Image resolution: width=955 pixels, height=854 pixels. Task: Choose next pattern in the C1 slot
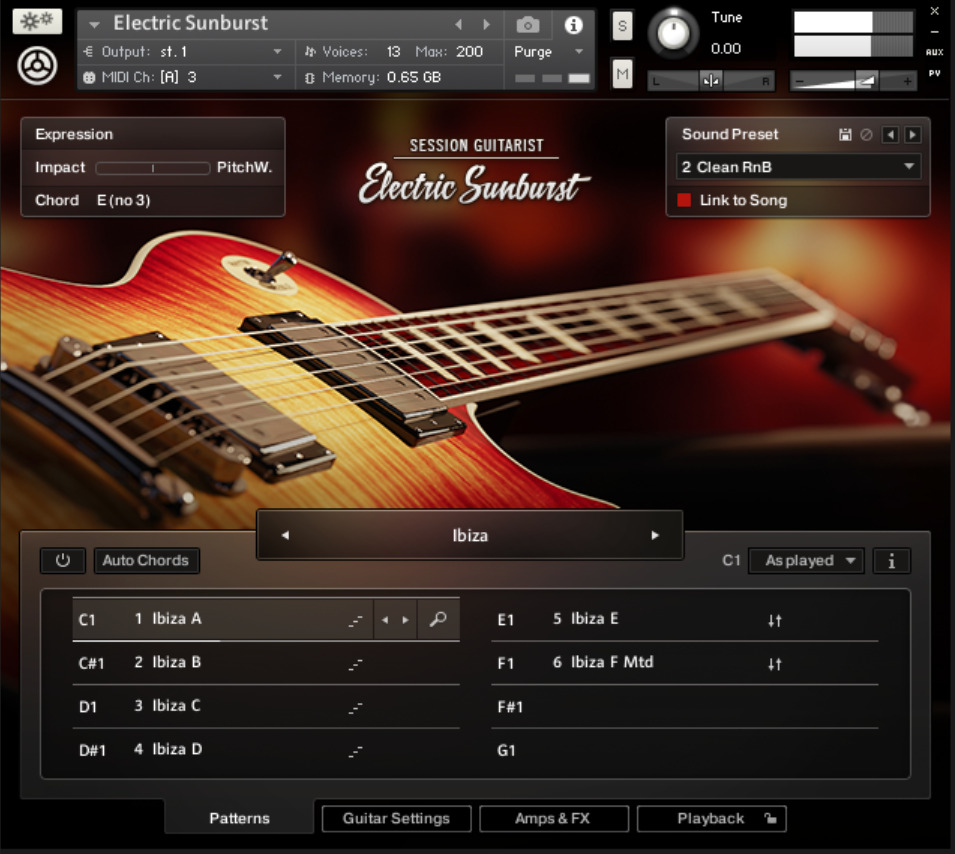click(x=406, y=620)
